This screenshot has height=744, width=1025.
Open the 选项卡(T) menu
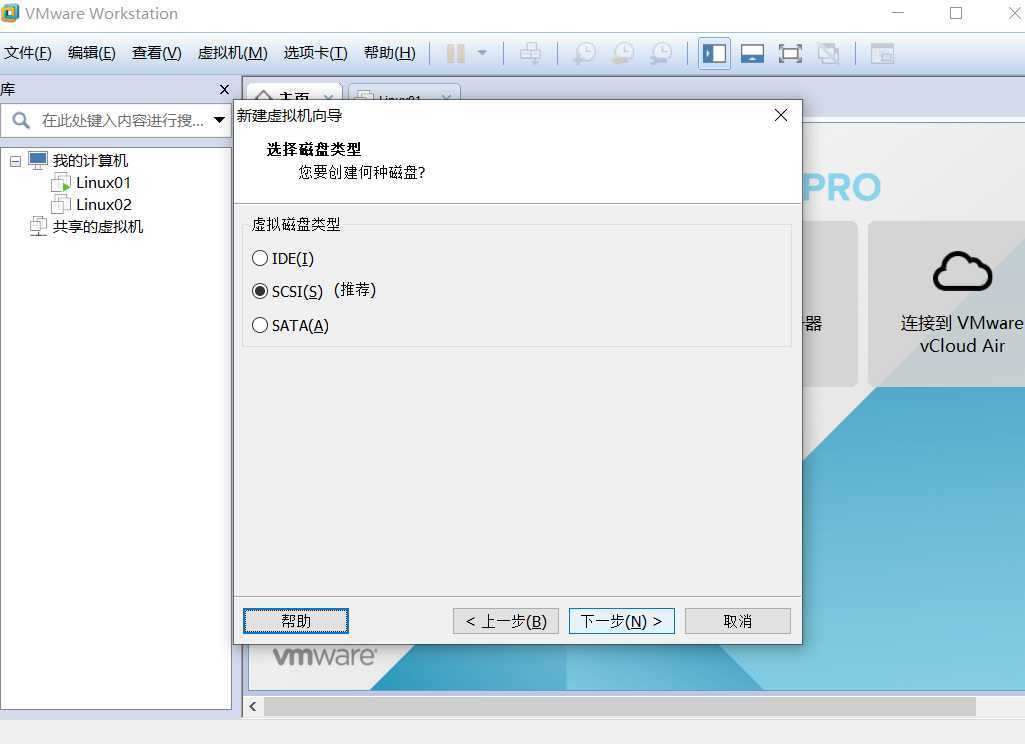coord(316,53)
